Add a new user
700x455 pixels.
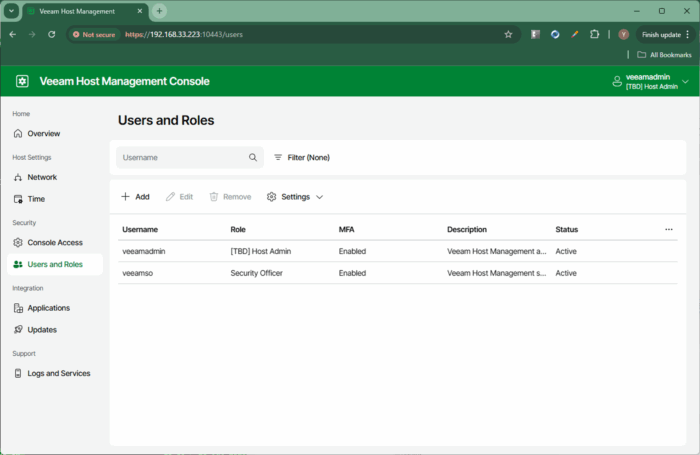135,197
